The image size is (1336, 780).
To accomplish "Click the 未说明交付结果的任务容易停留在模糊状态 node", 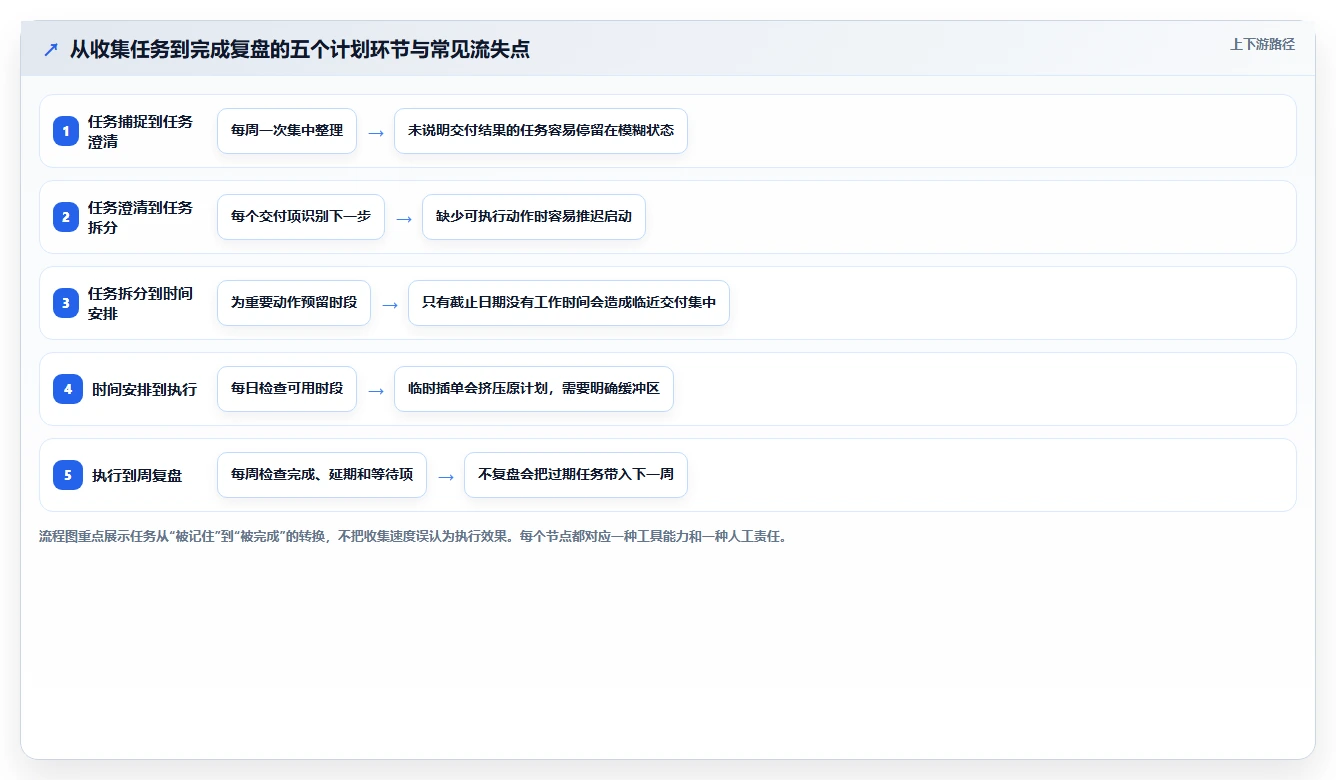I will tap(541, 131).
